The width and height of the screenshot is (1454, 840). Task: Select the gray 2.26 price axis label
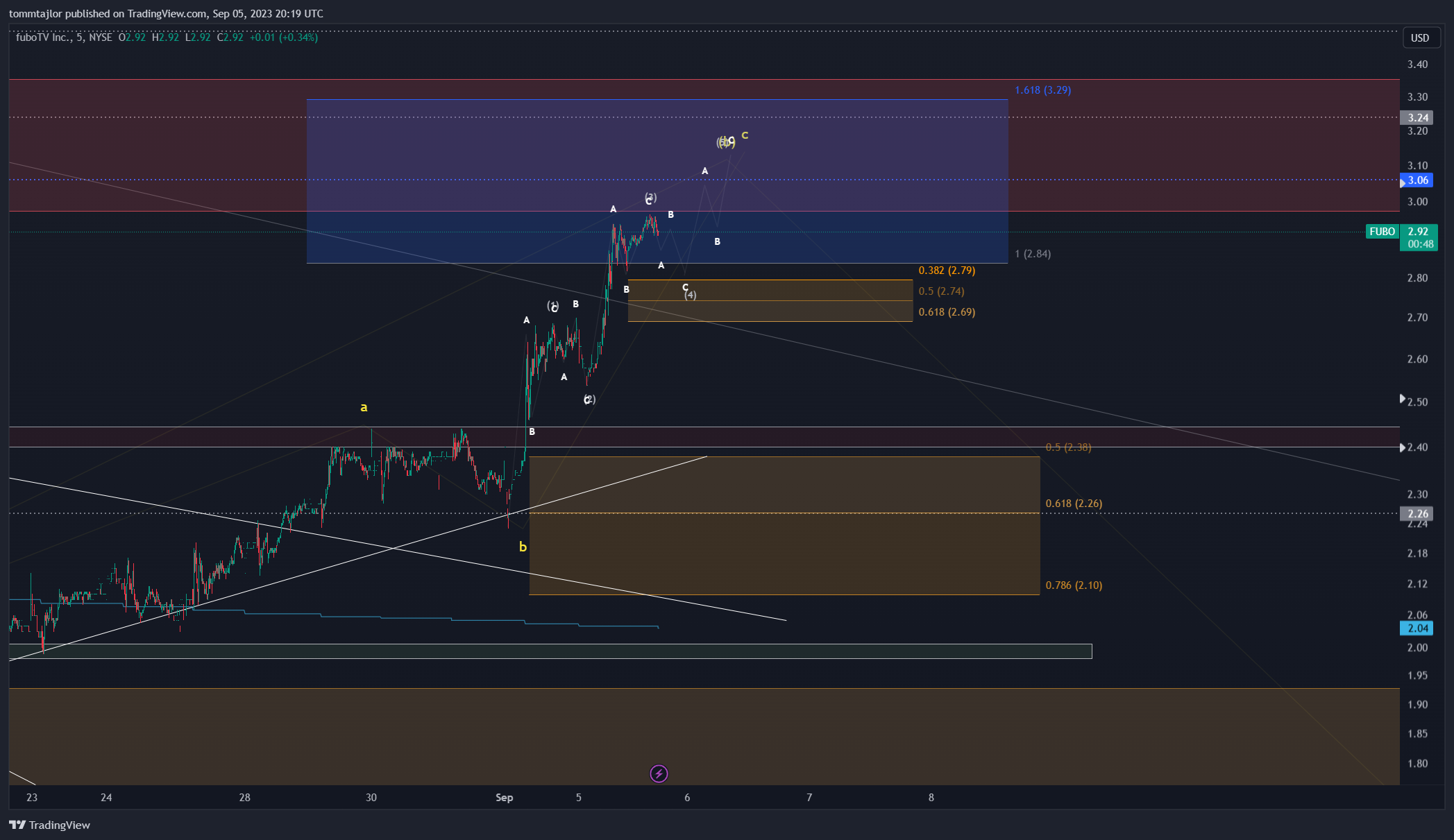[1417, 514]
